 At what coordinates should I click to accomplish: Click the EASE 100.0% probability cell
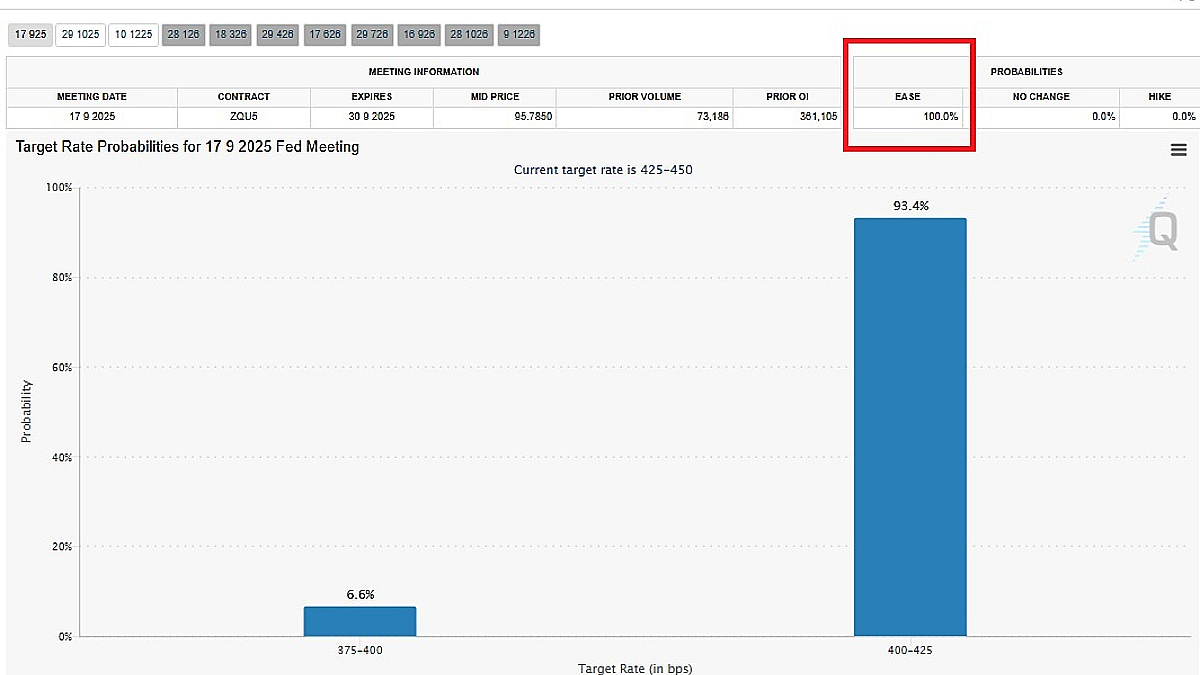click(907, 117)
